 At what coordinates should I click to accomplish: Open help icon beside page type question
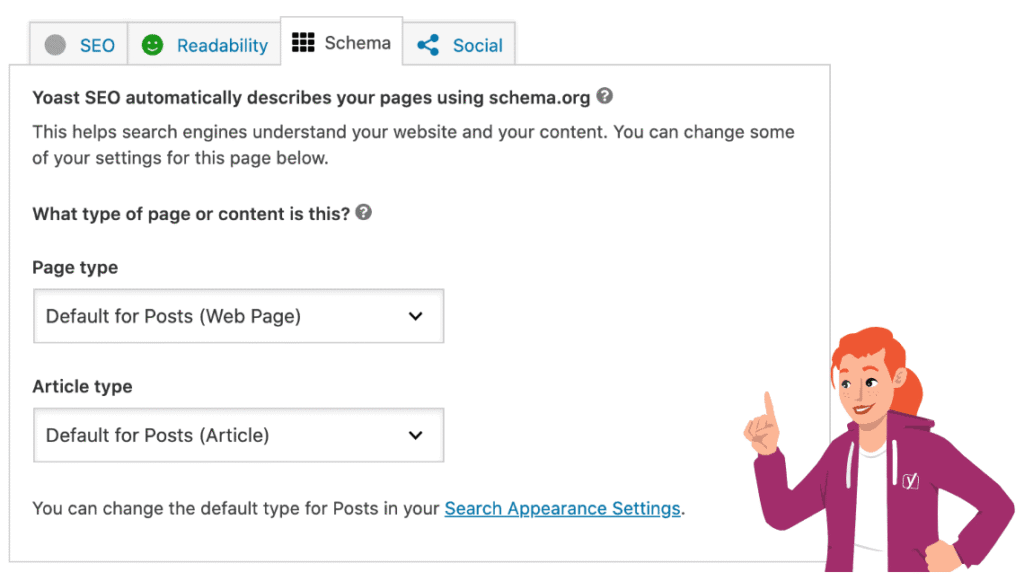point(364,212)
